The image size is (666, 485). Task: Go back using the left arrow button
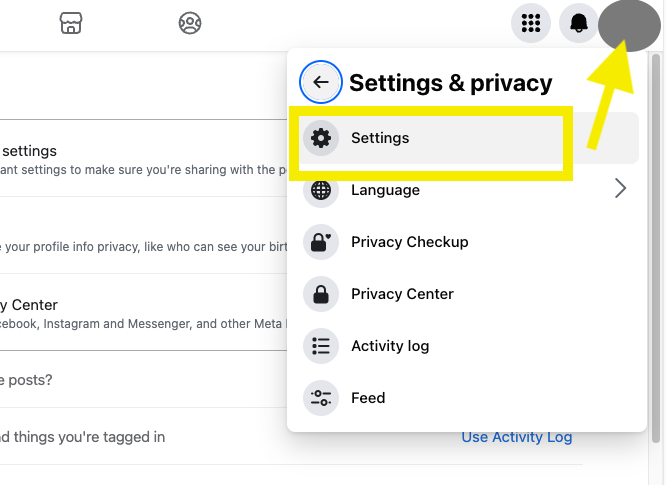click(x=321, y=82)
